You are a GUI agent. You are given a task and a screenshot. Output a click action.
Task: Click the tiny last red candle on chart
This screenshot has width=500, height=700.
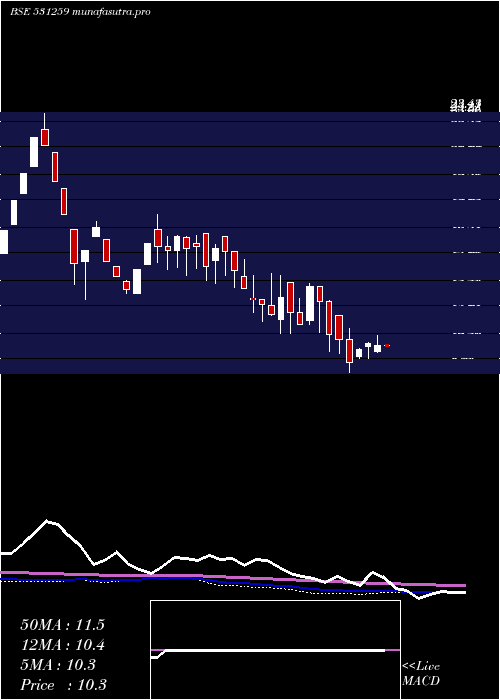387,346
